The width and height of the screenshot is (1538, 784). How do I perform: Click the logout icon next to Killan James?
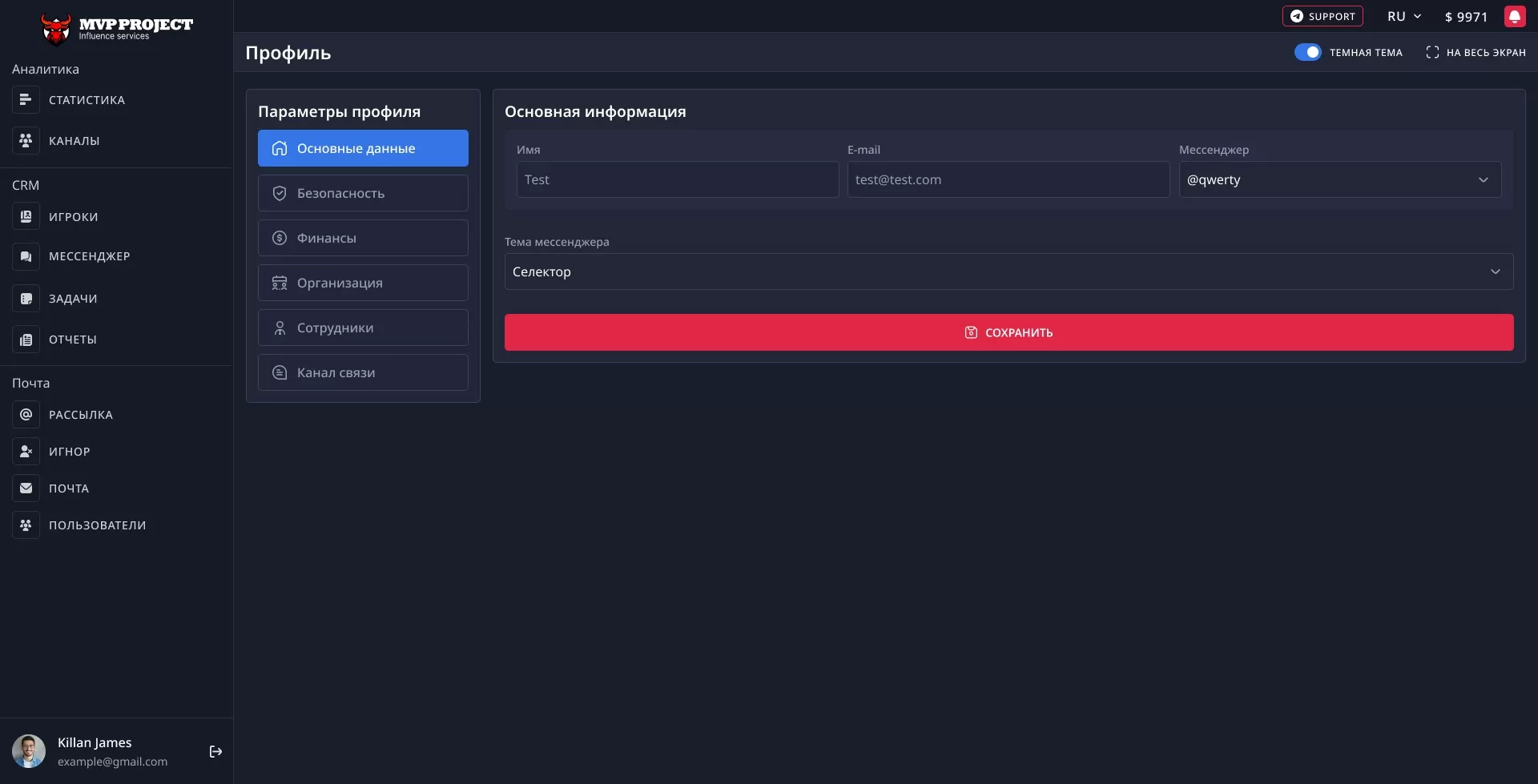(x=215, y=751)
